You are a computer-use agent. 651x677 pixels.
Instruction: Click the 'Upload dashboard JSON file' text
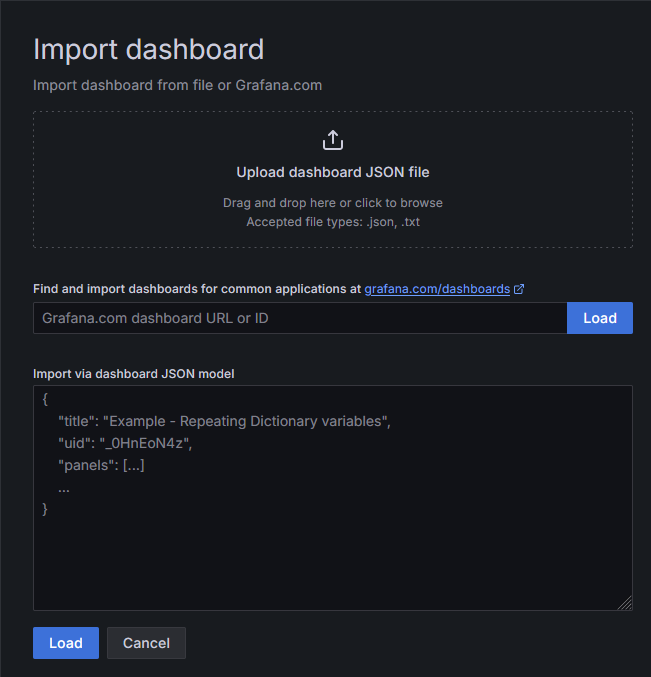333,172
